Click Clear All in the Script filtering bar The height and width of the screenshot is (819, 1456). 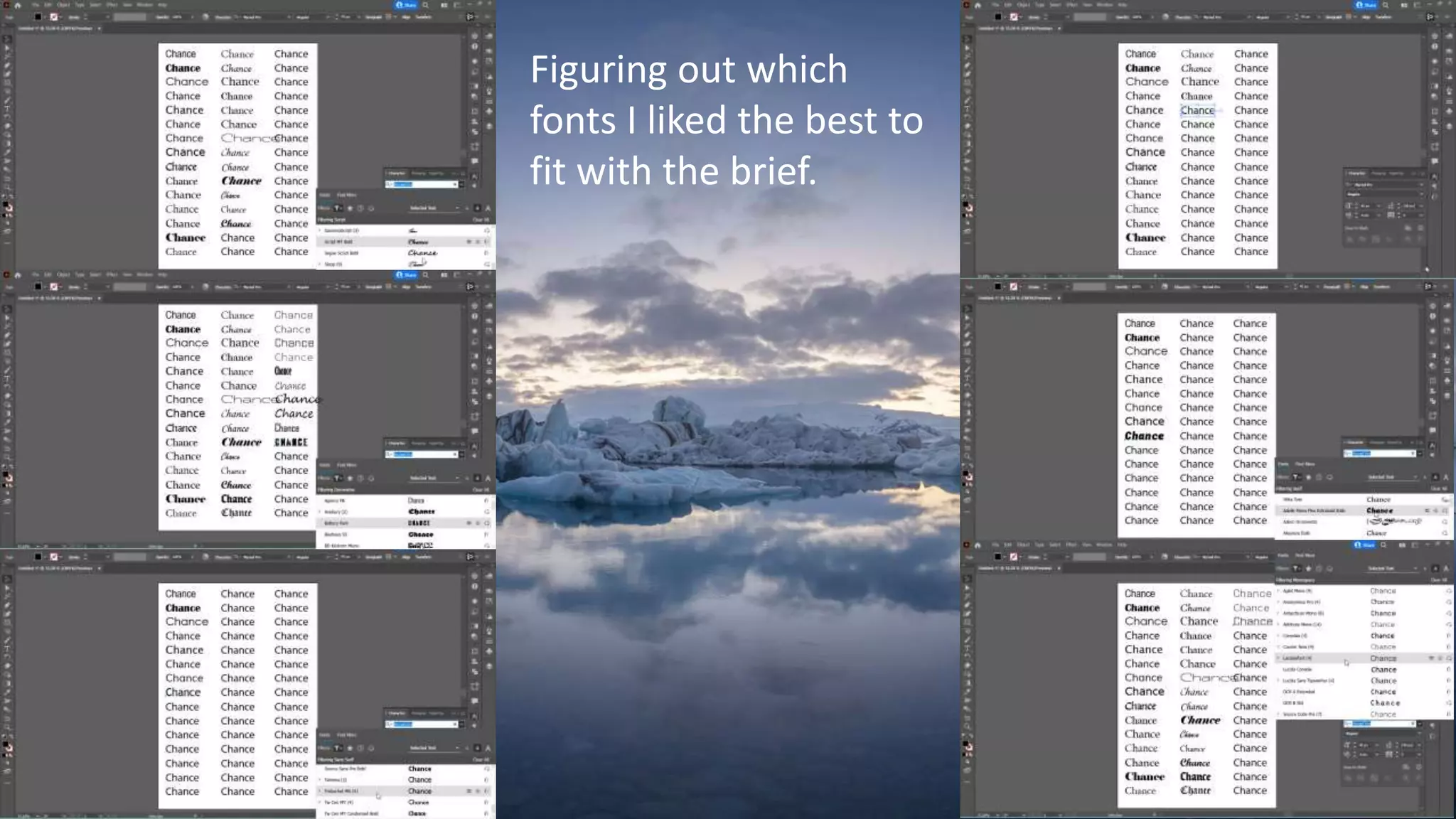pos(481,220)
